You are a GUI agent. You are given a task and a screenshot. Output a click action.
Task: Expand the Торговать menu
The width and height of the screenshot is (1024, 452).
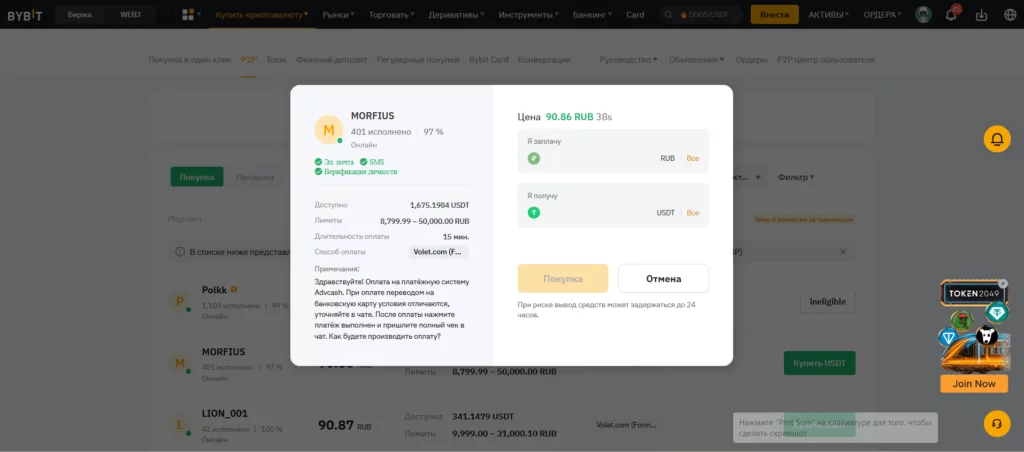pos(392,14)
